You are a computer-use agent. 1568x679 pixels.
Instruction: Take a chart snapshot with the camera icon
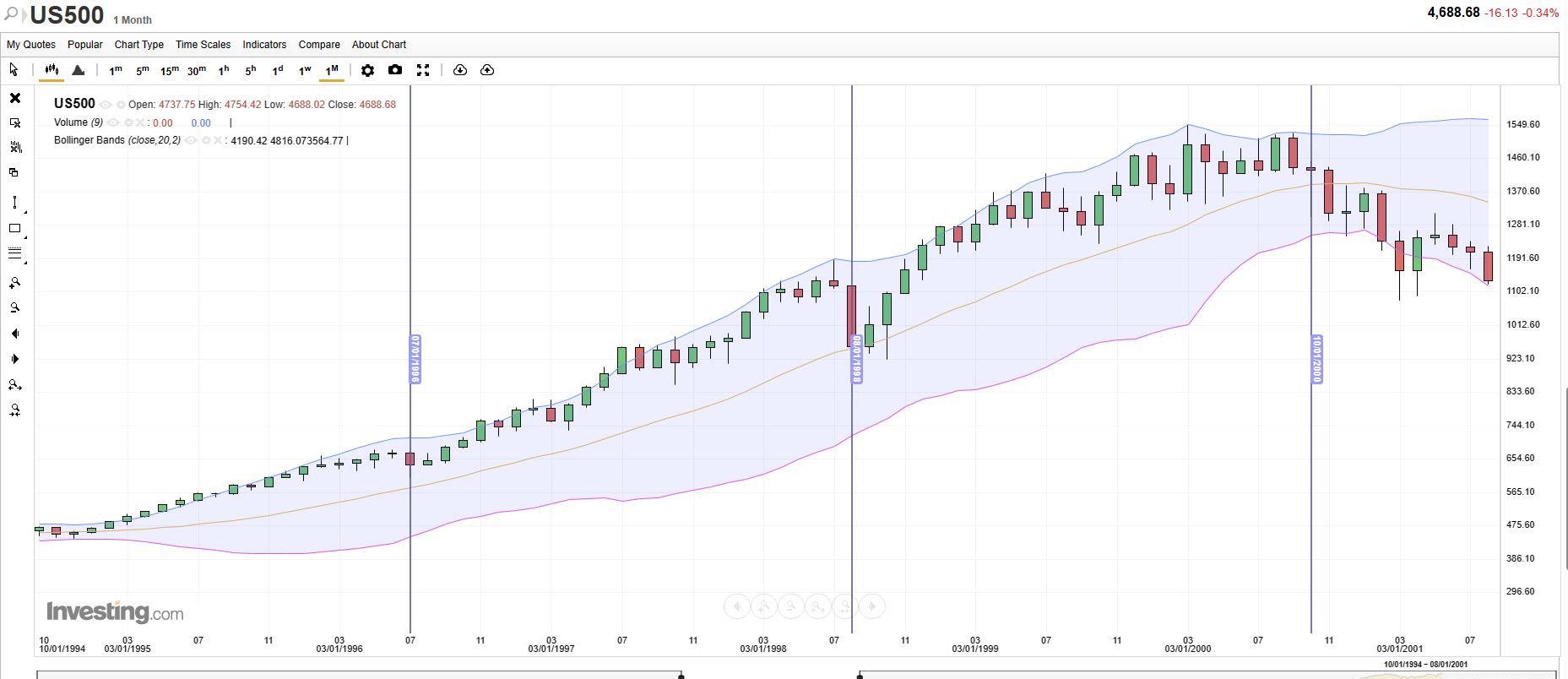click(395, 70)
